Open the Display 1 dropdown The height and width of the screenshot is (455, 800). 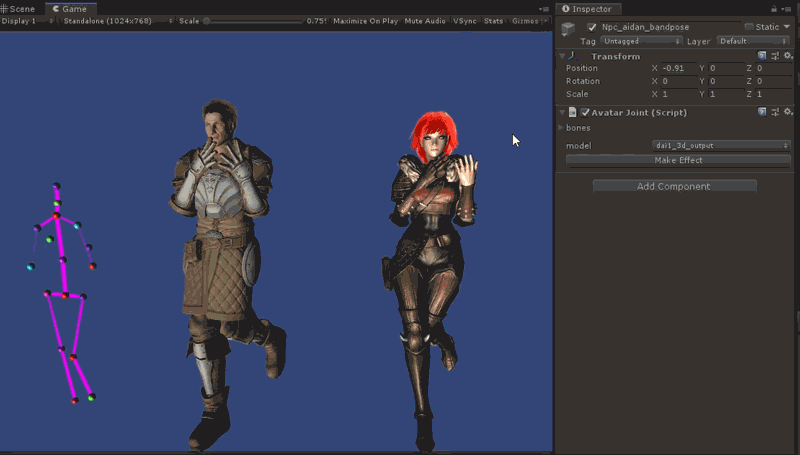point(28,21)
